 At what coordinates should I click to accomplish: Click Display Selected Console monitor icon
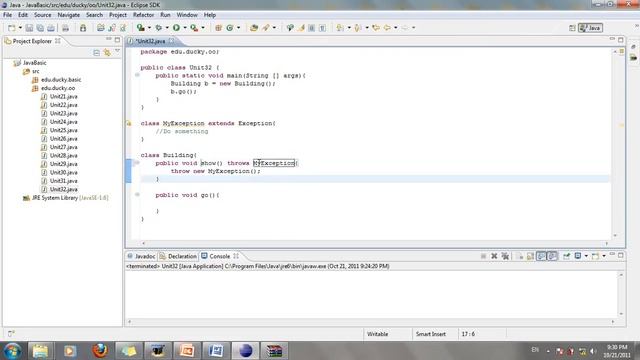coord(578,256)
